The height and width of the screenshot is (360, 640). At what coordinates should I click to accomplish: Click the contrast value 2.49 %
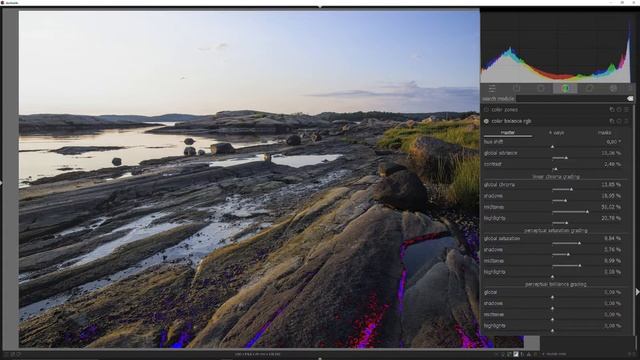click(x=612, y=164)
